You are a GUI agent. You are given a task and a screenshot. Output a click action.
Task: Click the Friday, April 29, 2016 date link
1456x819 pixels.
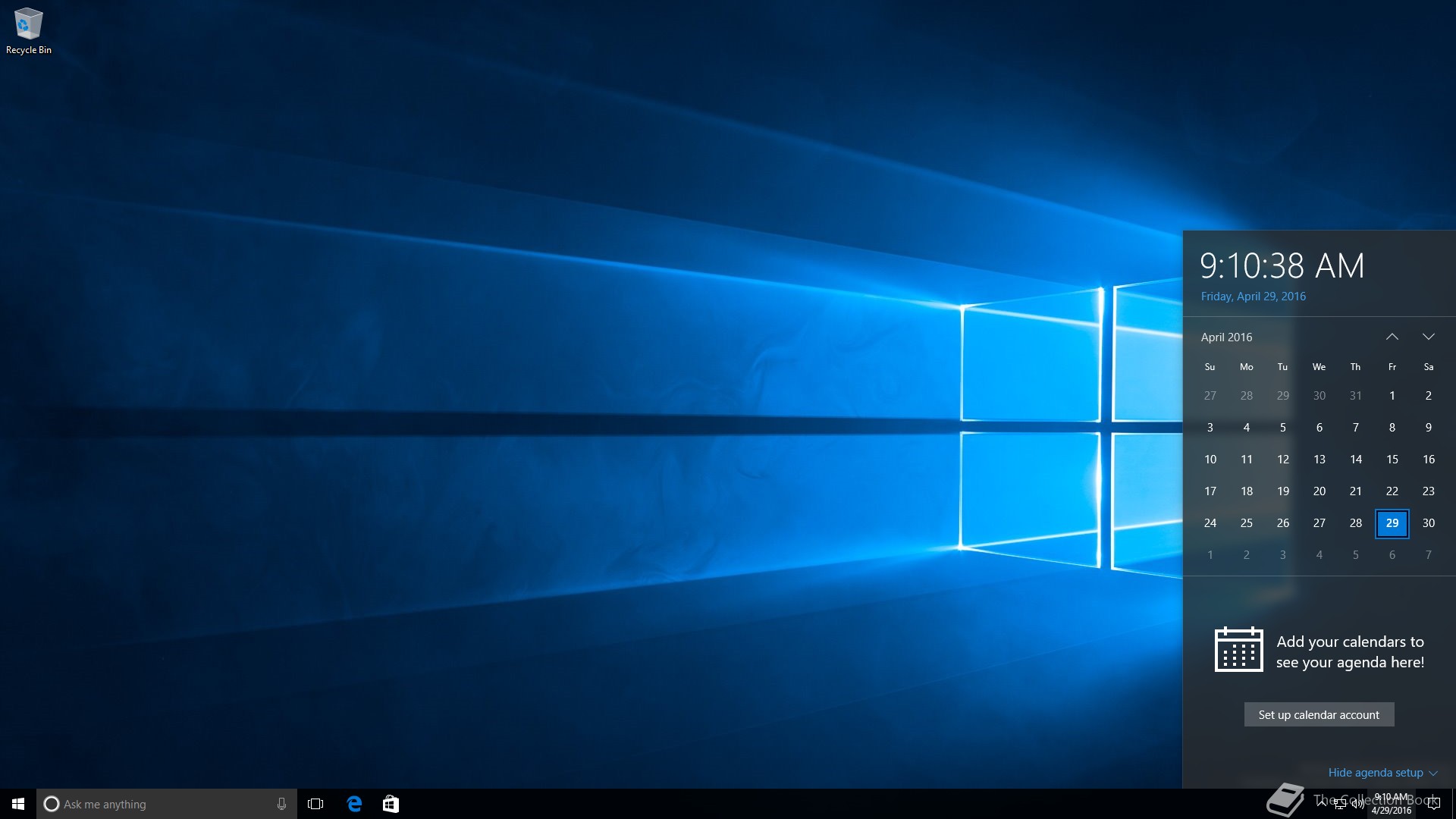click(1253, 297)
